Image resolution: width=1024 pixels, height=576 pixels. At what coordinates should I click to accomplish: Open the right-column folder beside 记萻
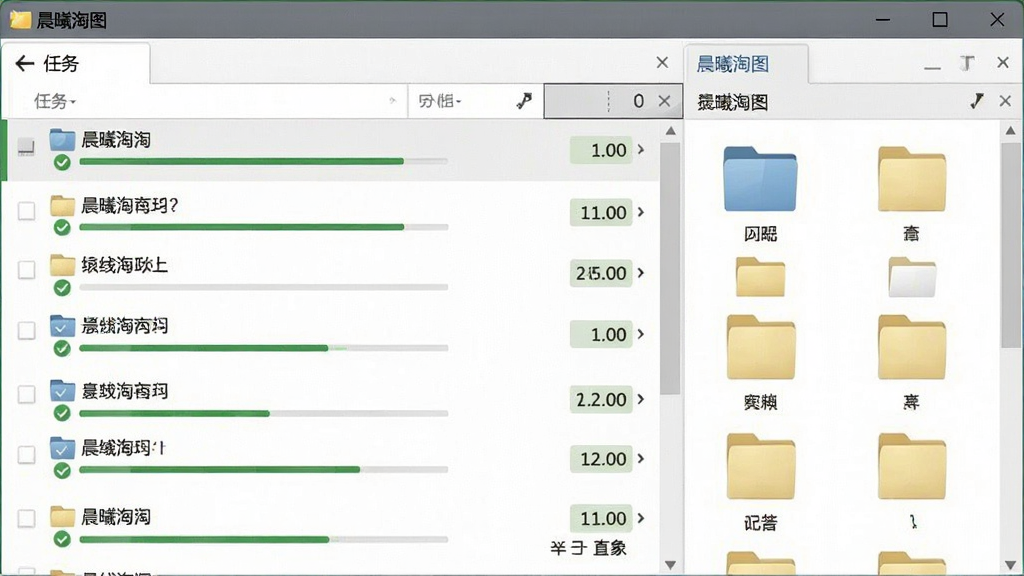click(x=912, y=466)
